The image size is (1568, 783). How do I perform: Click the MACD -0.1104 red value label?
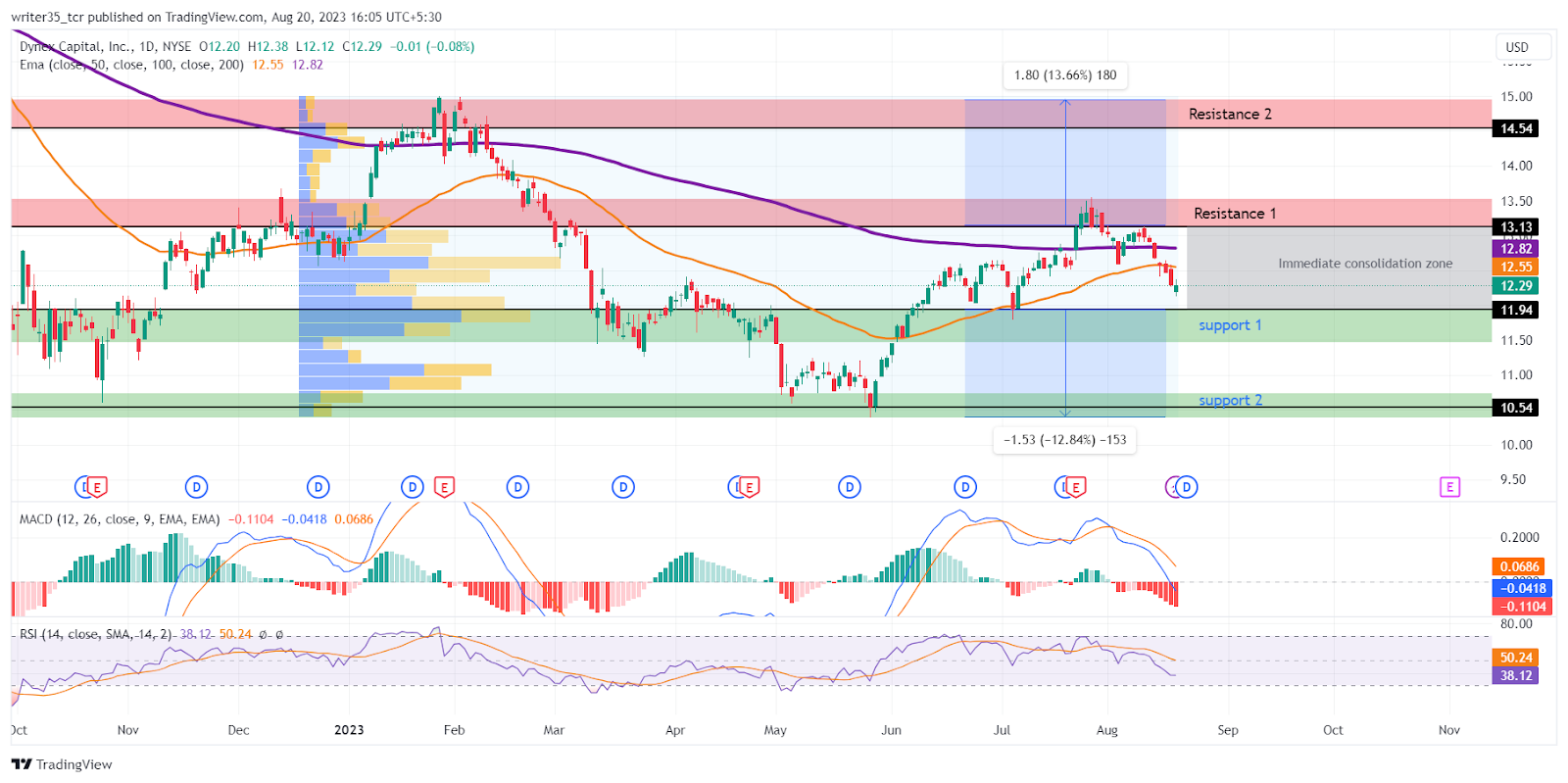(x=1522, y=607)
